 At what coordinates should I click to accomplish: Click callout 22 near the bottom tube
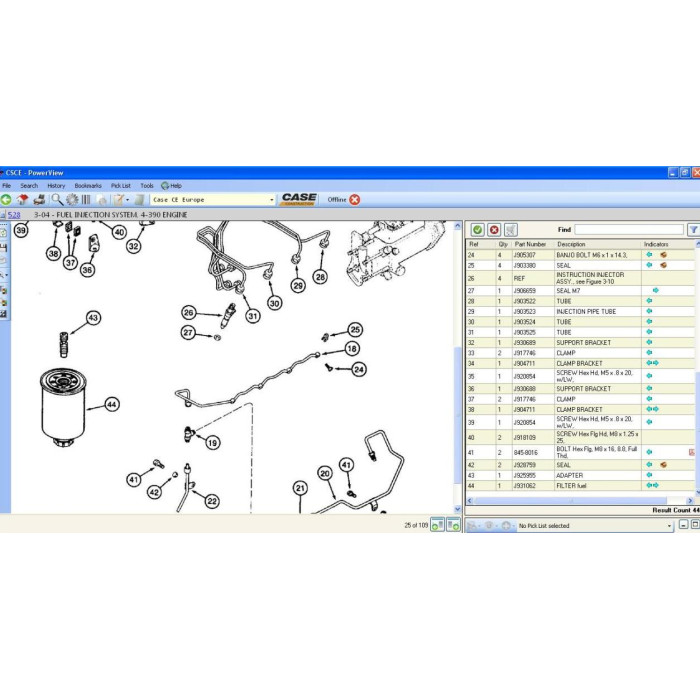[212, 501]
